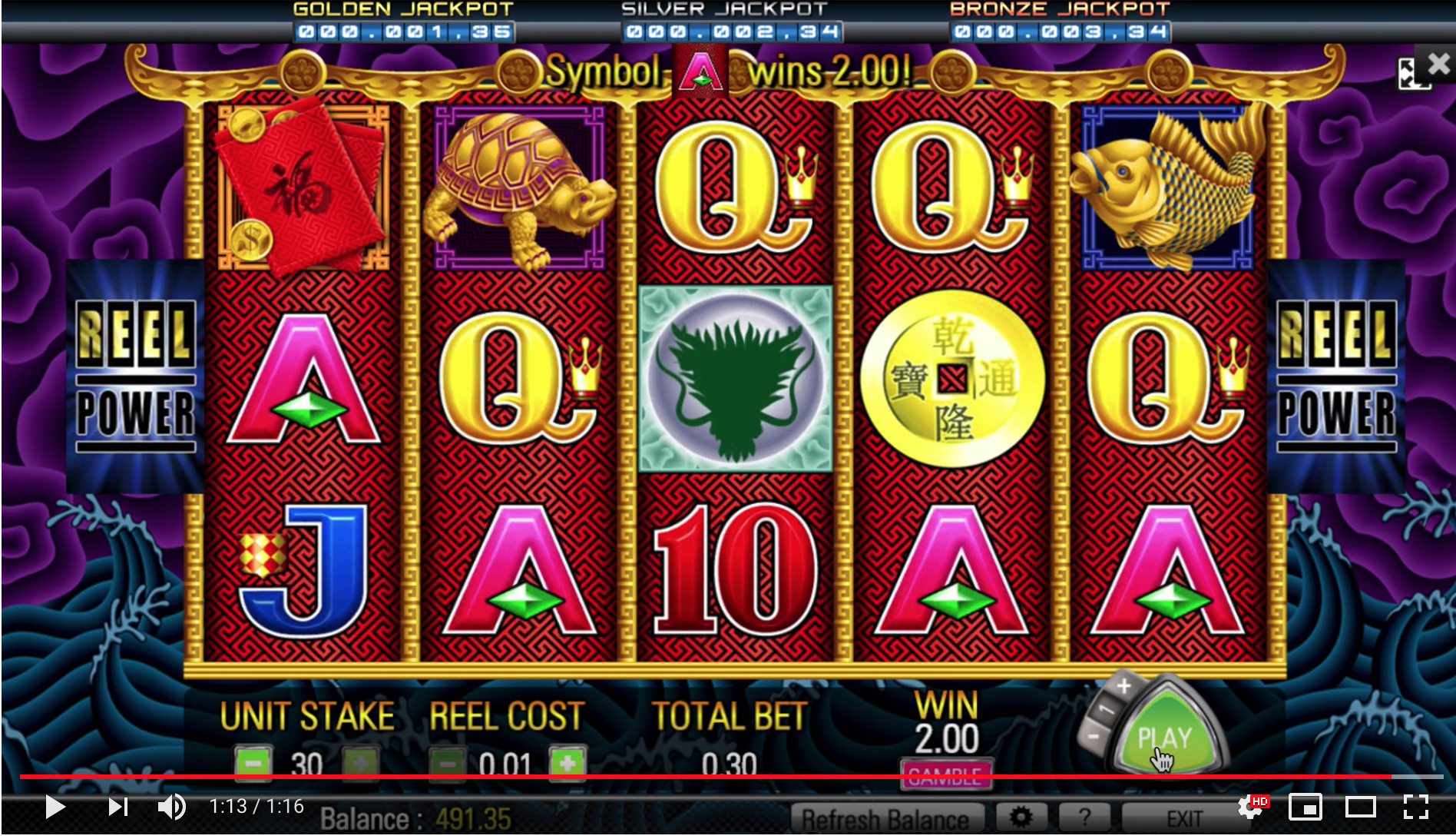Switch to theater mode icon
Image resolution: width=1456 pixels, height=839 pixels.
[1361, 807]
